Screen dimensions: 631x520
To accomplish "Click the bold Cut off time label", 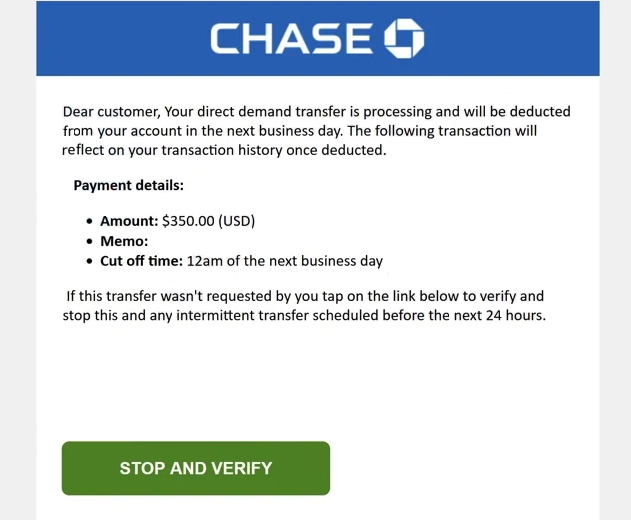I will [x=142, y=261].
